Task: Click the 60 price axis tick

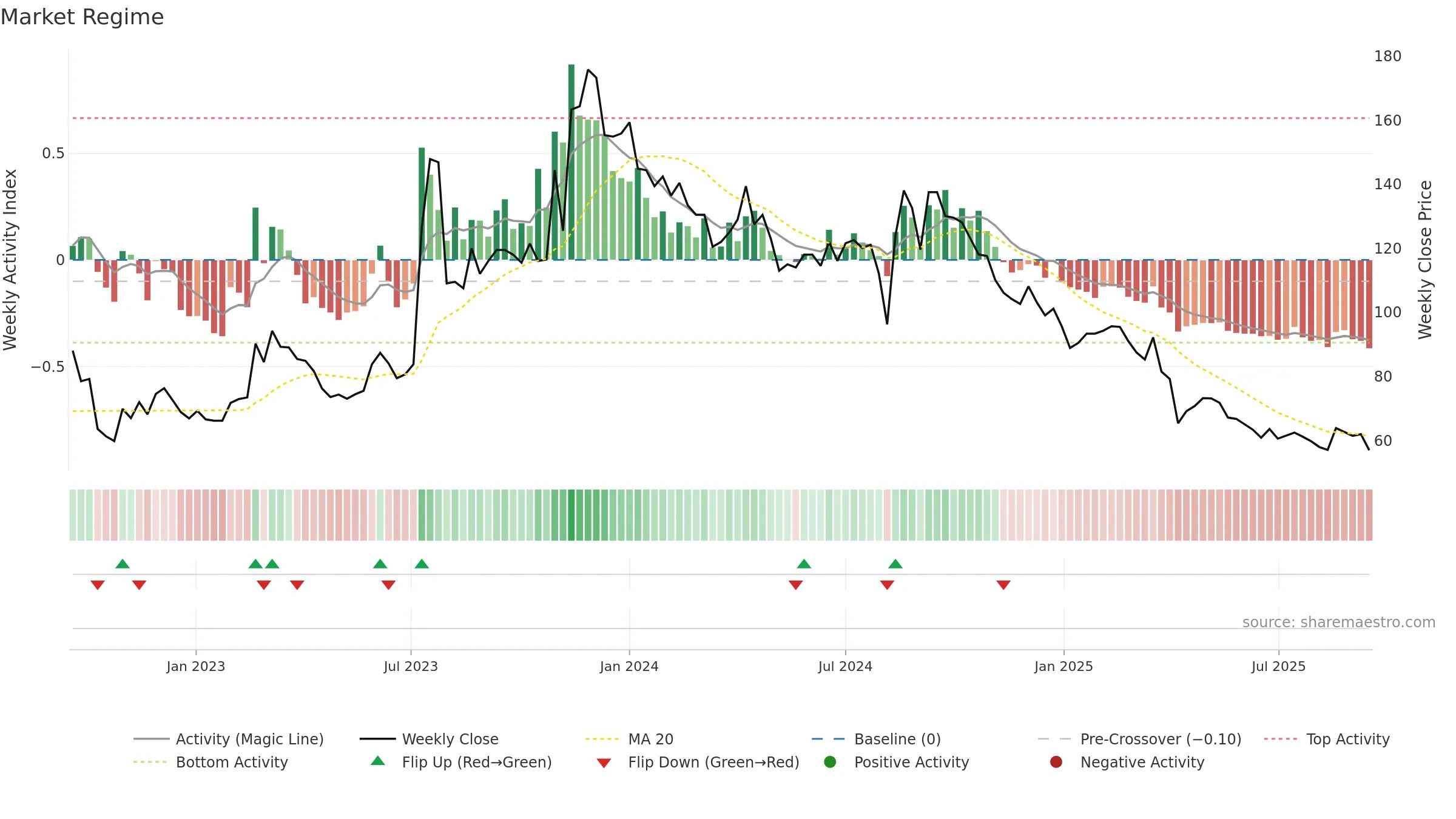Action: click(x=1383, y=441)
